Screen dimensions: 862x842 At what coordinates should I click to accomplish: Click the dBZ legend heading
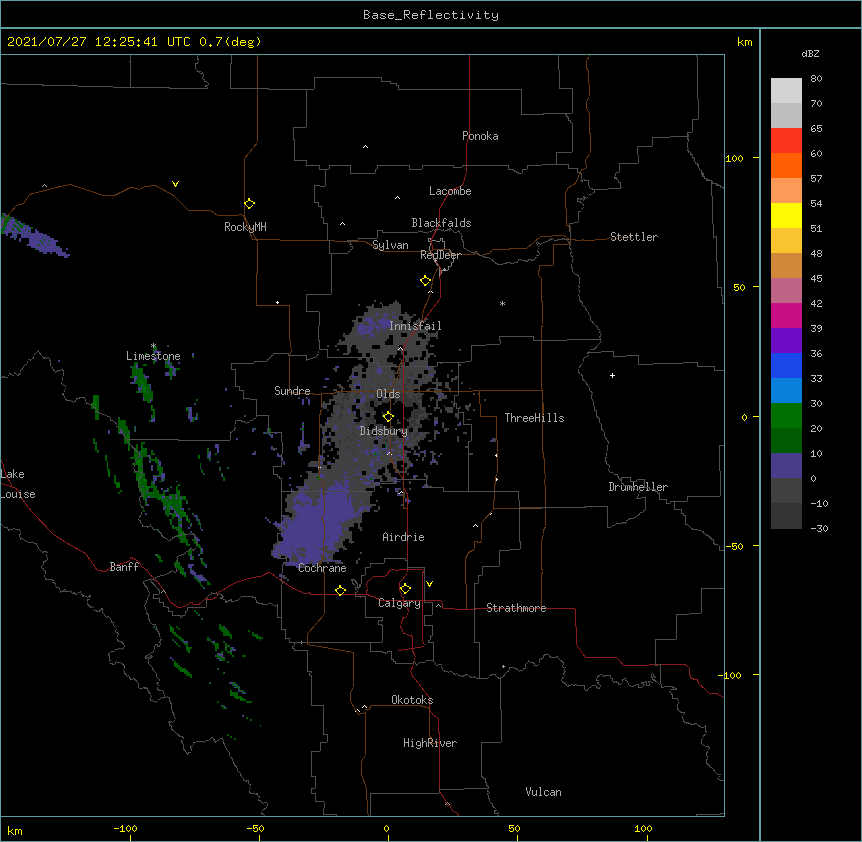click(x=810, y=53)
